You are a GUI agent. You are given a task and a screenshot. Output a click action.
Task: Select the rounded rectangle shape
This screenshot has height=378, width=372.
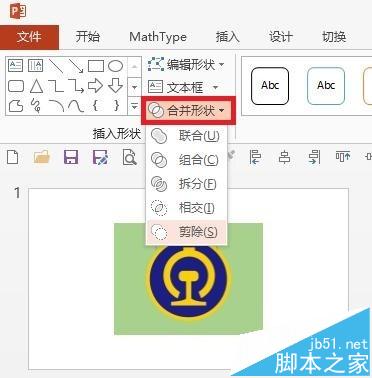(16, 86)
